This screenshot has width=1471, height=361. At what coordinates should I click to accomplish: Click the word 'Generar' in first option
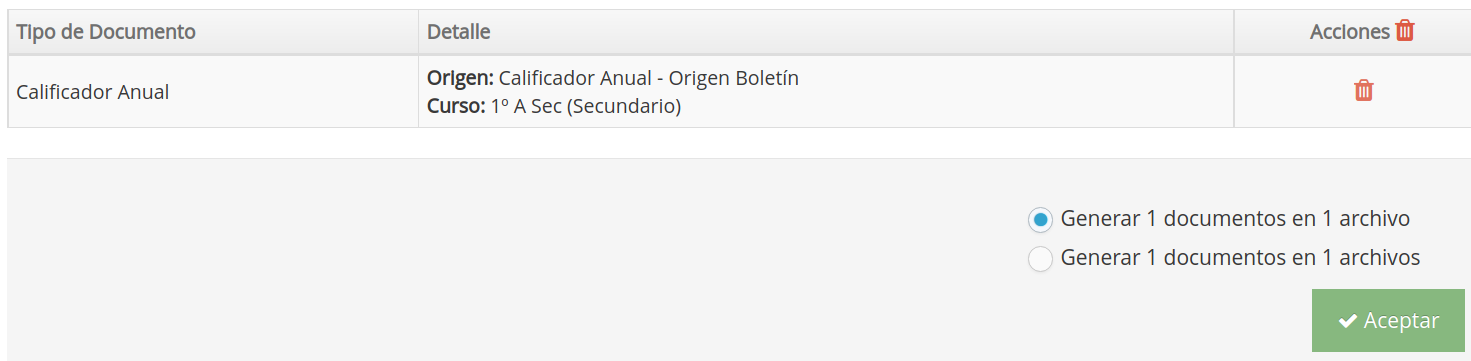tap(1101, 218)
